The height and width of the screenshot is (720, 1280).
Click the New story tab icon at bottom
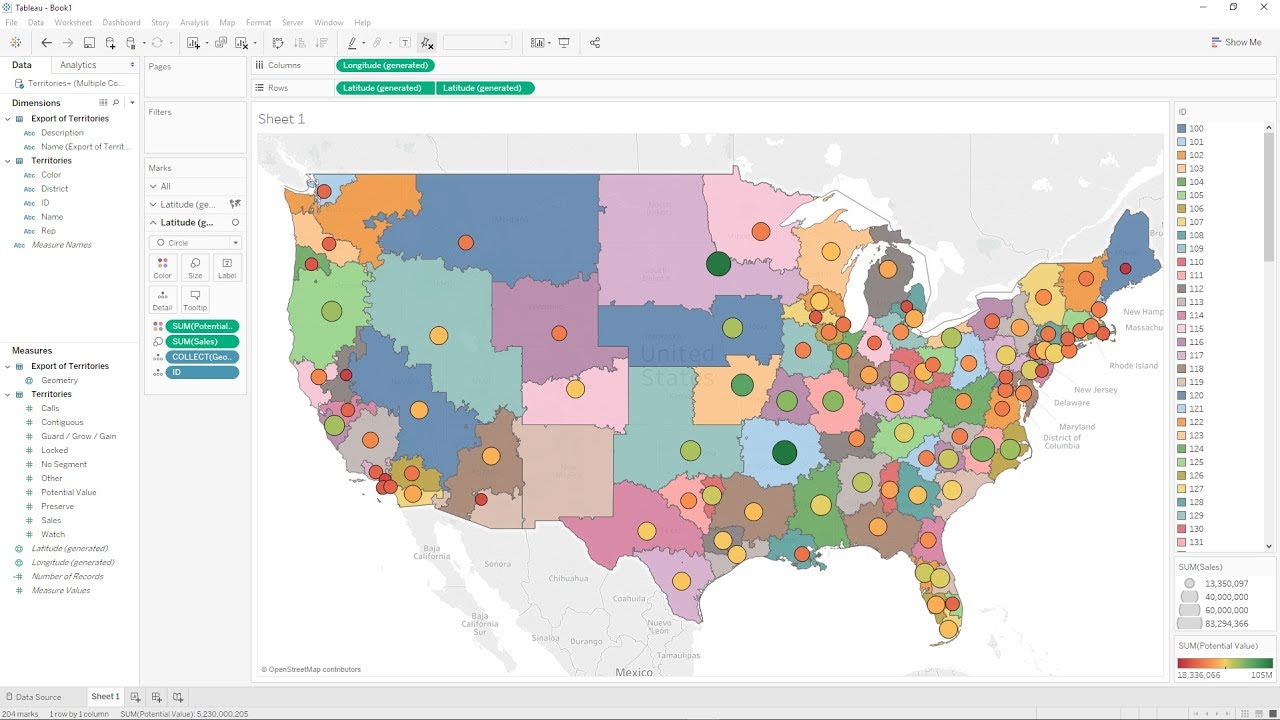178,697
